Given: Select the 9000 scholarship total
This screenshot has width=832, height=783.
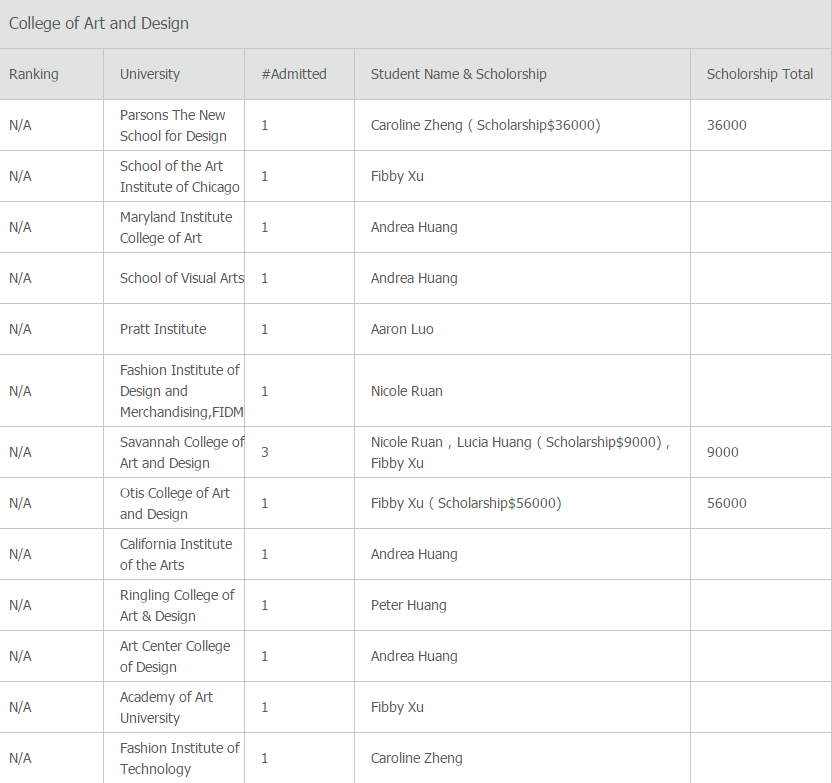Looking at the screenshot, I should [x=723, y=452].
